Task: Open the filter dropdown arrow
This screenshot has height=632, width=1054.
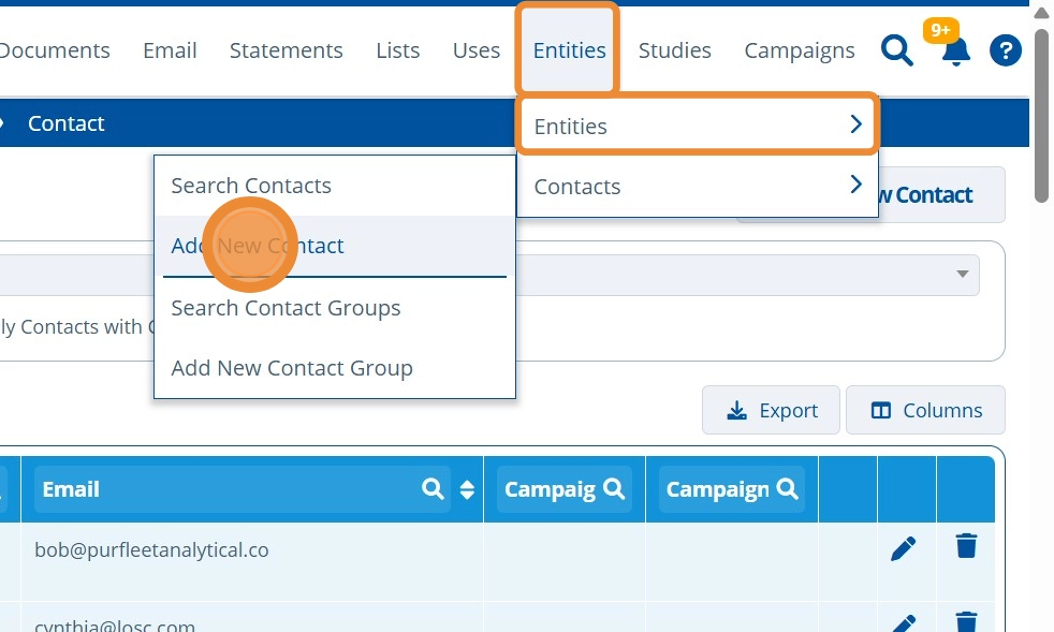Action: (x=962, y=274)
